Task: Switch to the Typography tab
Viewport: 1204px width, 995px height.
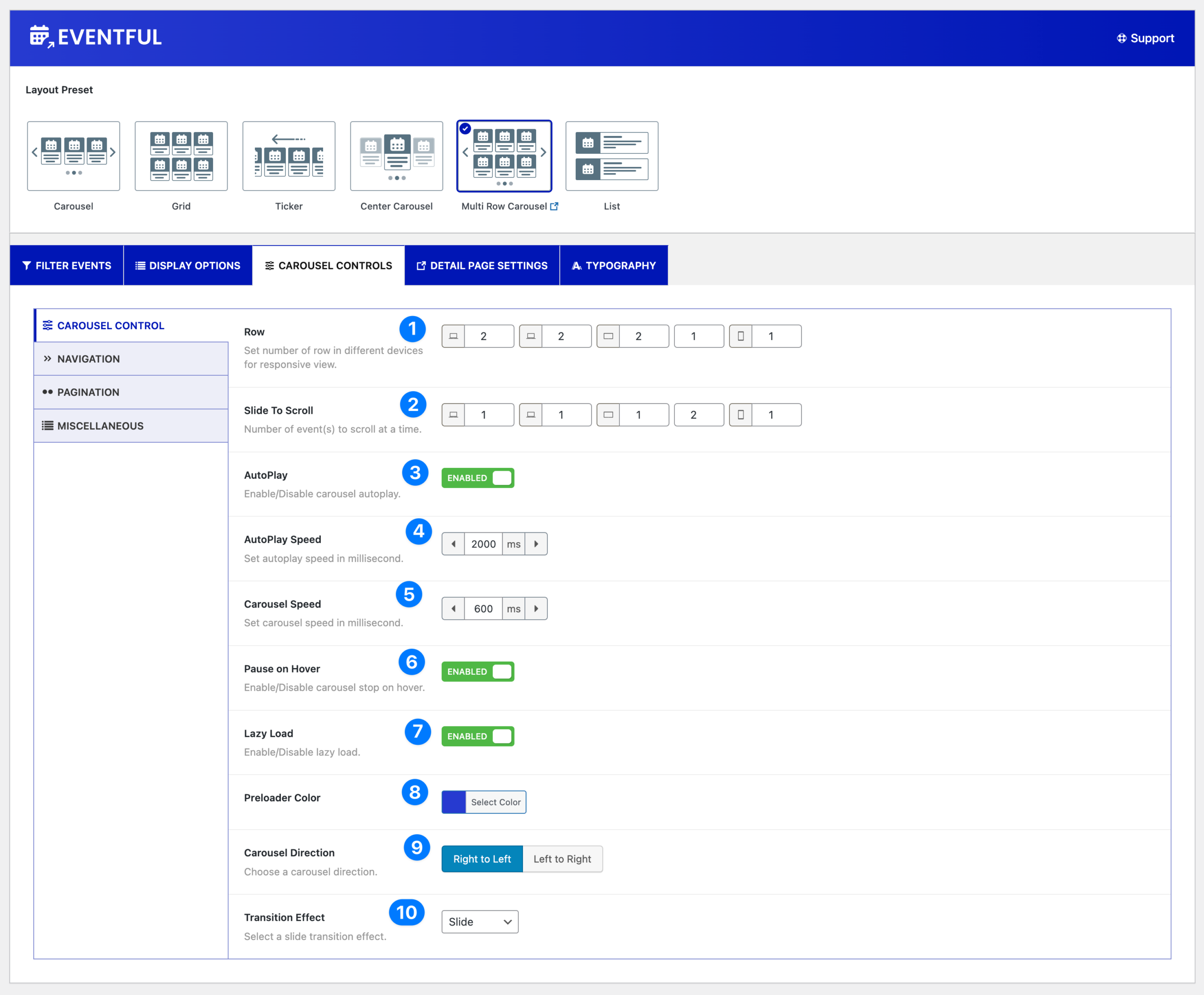Action: coord(614,265)
